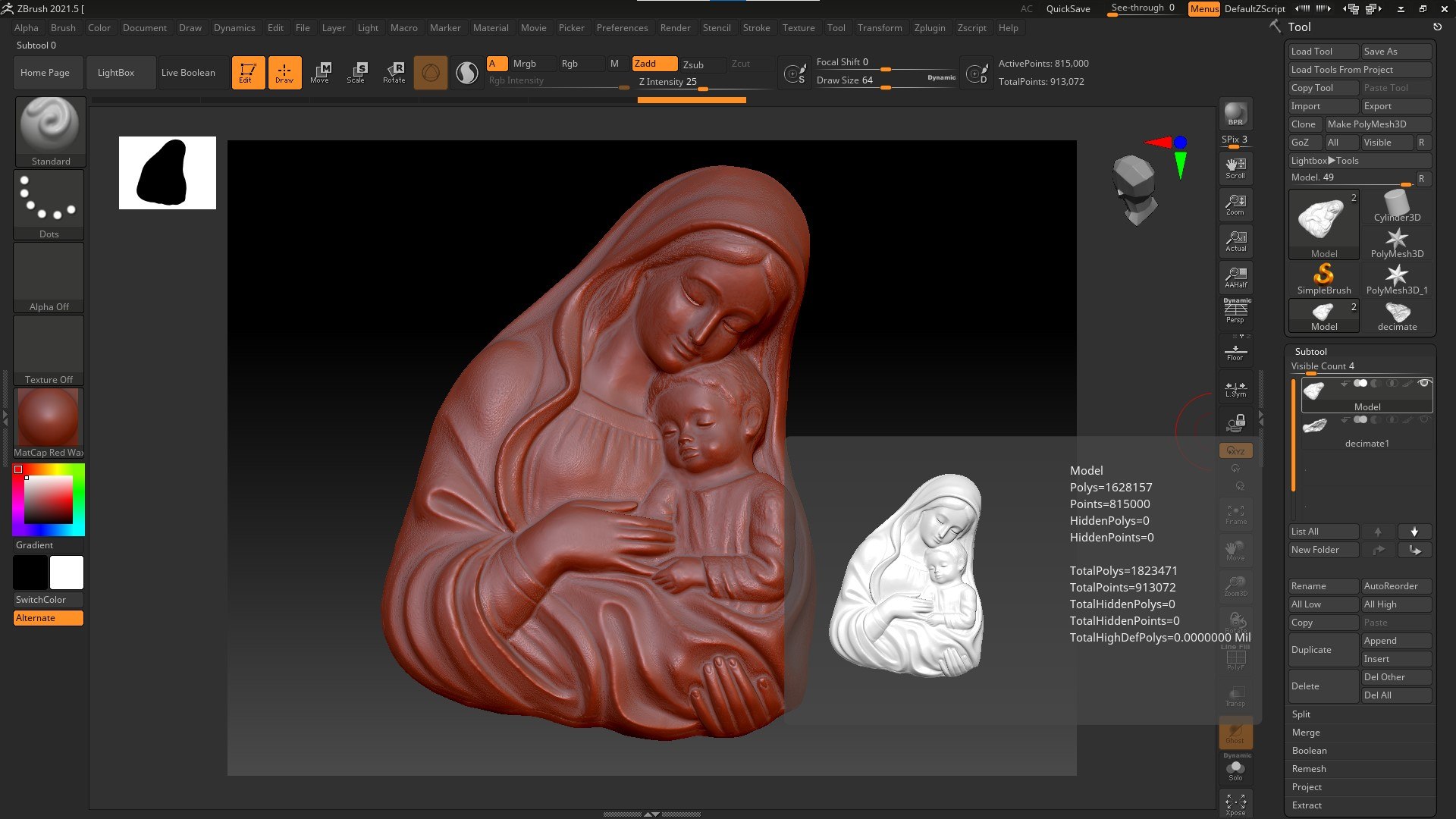Toggle visibility eye of Model subtool
1456x819 pixels.
pyautogui.click(x=1423, y=384)
